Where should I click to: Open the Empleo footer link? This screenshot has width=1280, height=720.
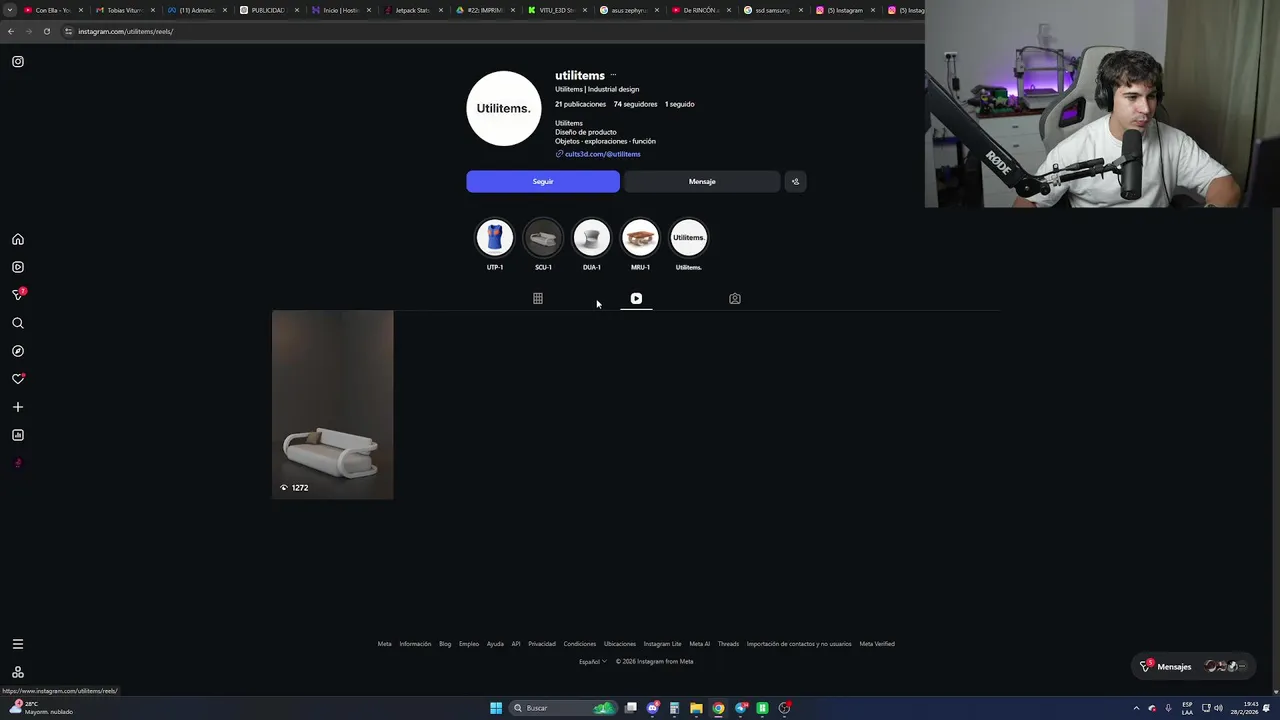click(x=469, y=644)
